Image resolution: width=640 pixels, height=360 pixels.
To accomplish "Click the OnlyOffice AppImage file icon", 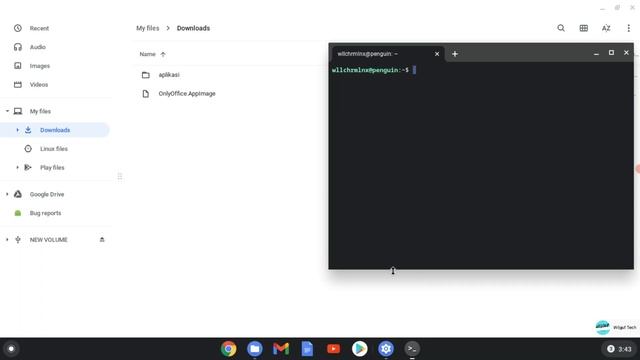I will [146, 93].
